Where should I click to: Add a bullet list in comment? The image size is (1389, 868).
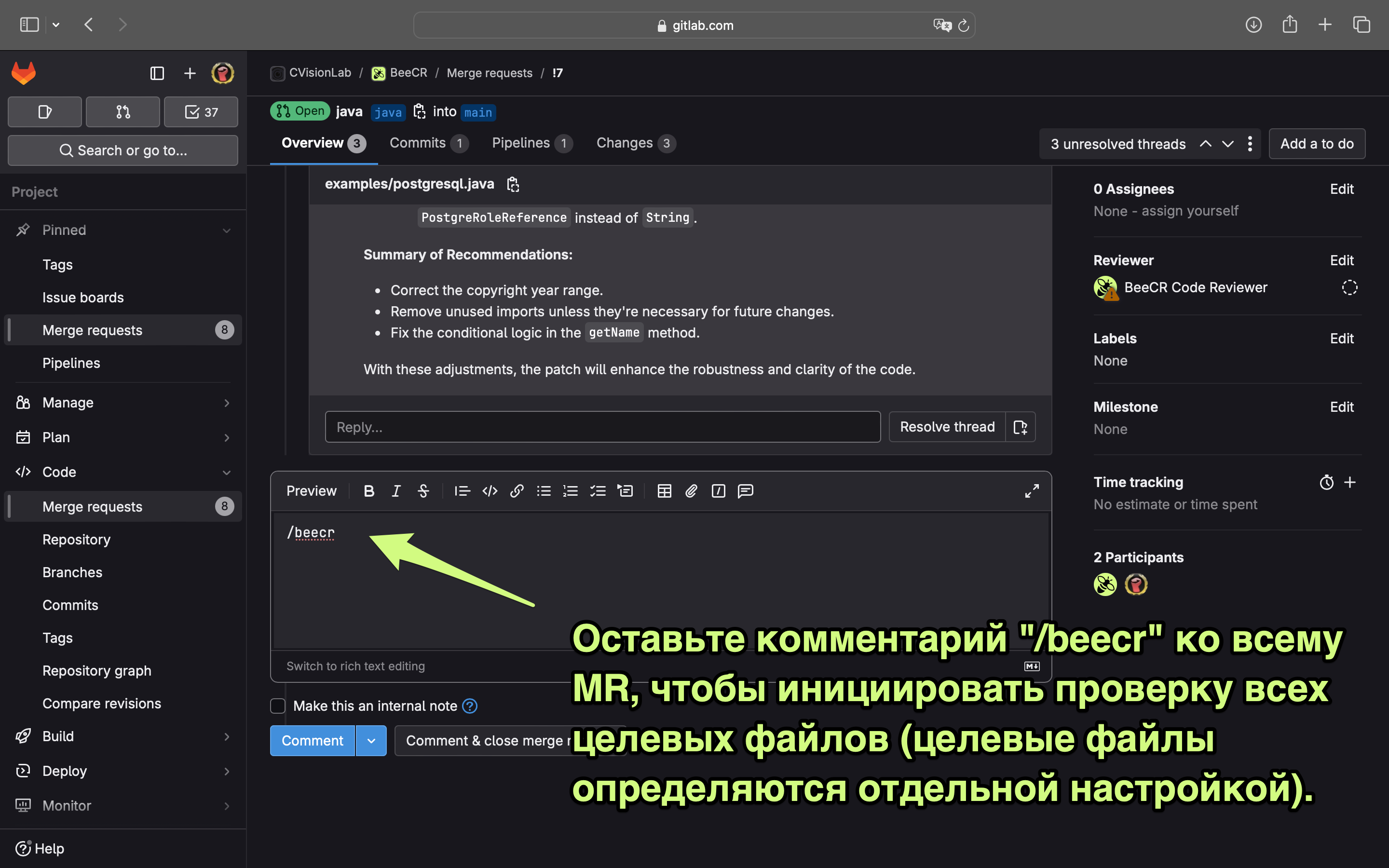[544, 491]
